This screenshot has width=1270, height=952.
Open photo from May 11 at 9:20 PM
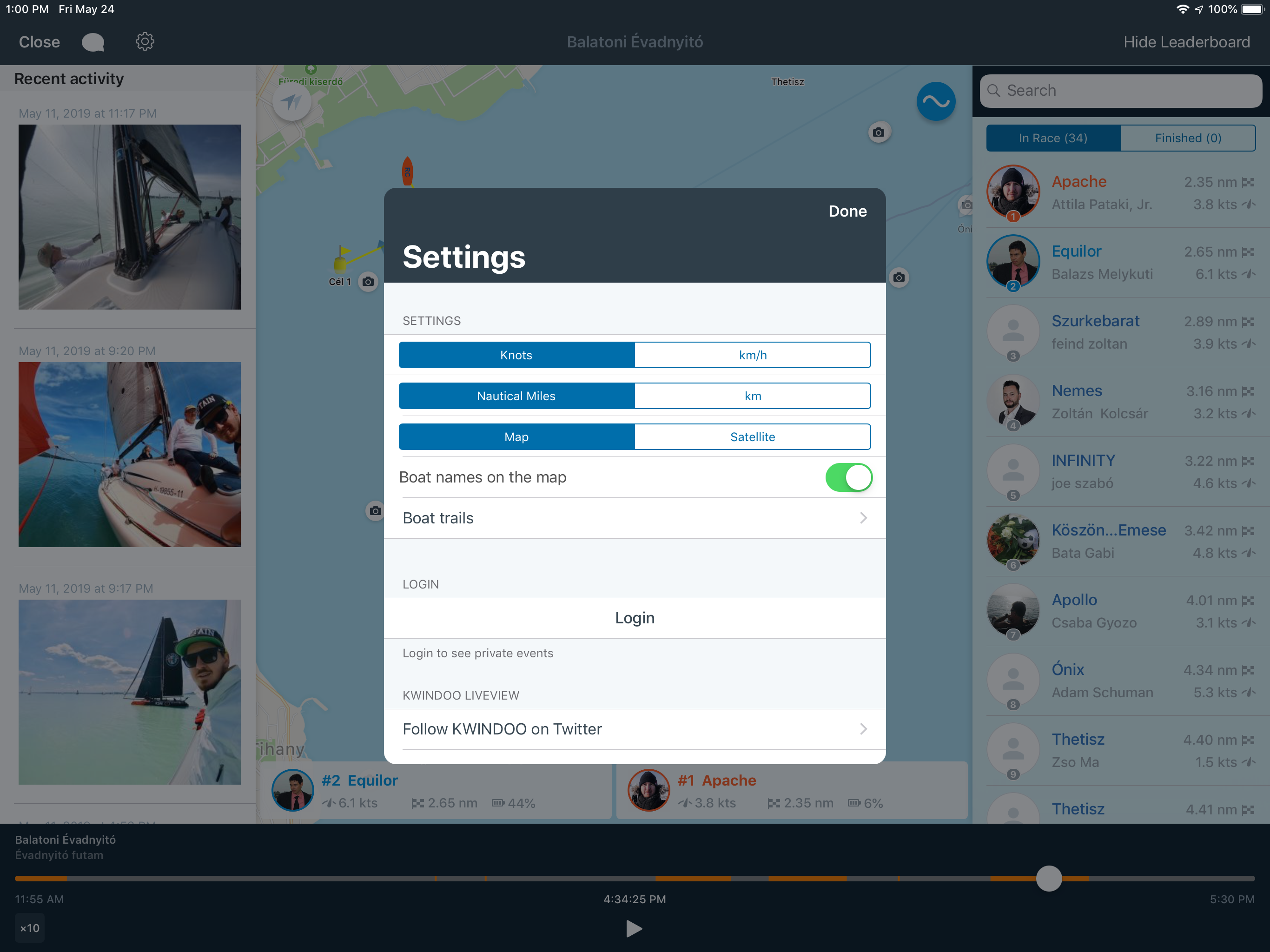click(x=130, y=454)
